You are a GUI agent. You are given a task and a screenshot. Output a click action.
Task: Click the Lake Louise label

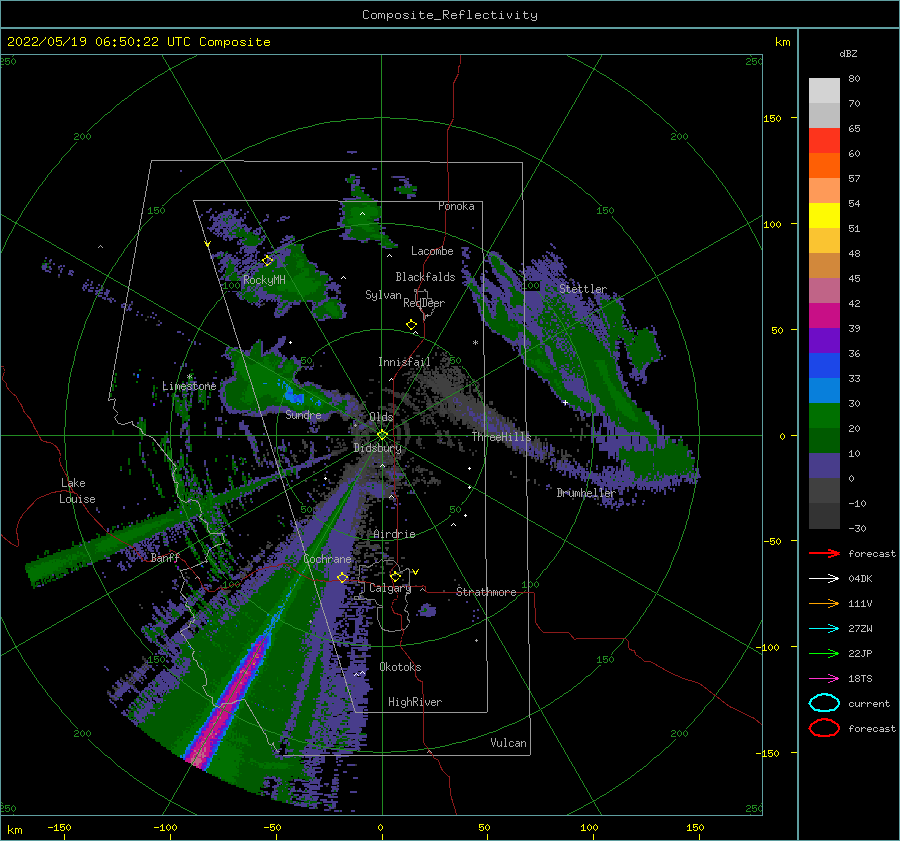pyautogui.click(x=78, y=491)
